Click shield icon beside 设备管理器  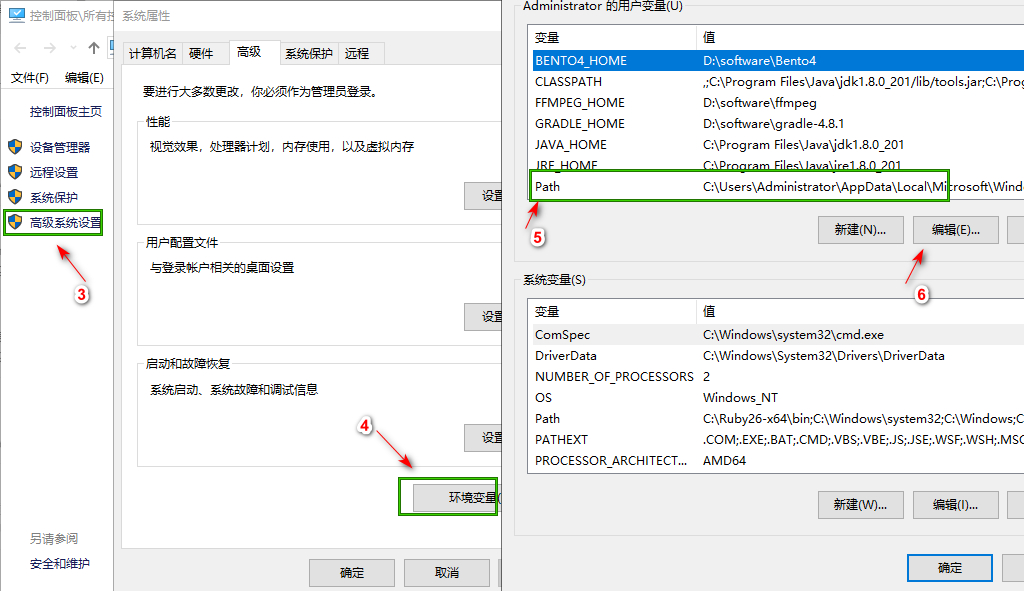[15, 147]
